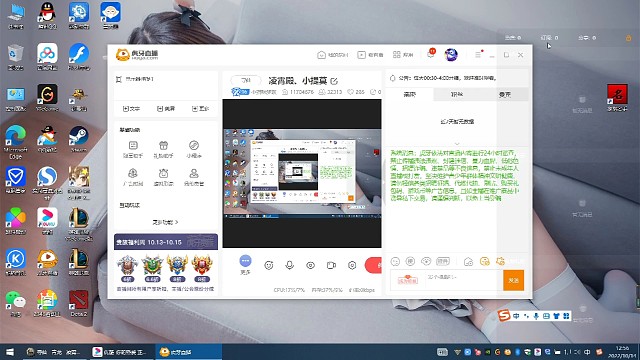Expand the more functions link with arrow
Screen dimensions: 640x360
(165, 222)
